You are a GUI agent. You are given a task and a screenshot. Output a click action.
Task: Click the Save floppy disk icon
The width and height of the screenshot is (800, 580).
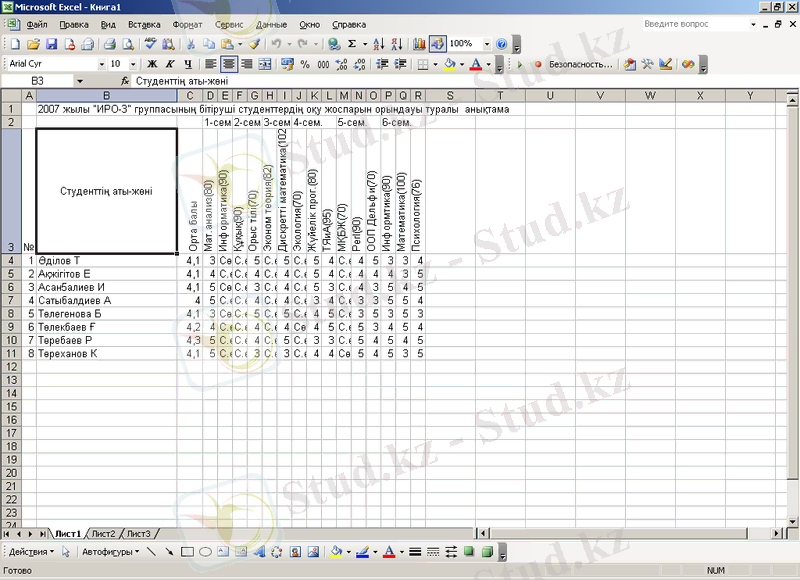point(52,44)
